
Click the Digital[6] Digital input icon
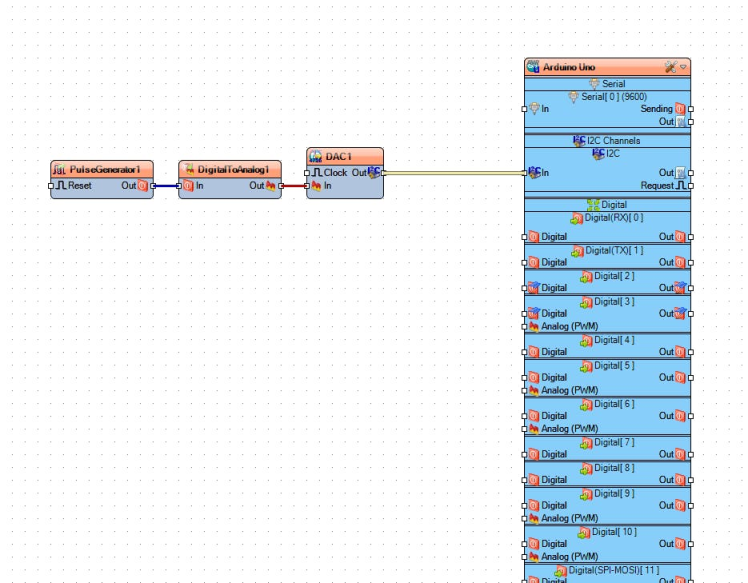pos(533,416)
